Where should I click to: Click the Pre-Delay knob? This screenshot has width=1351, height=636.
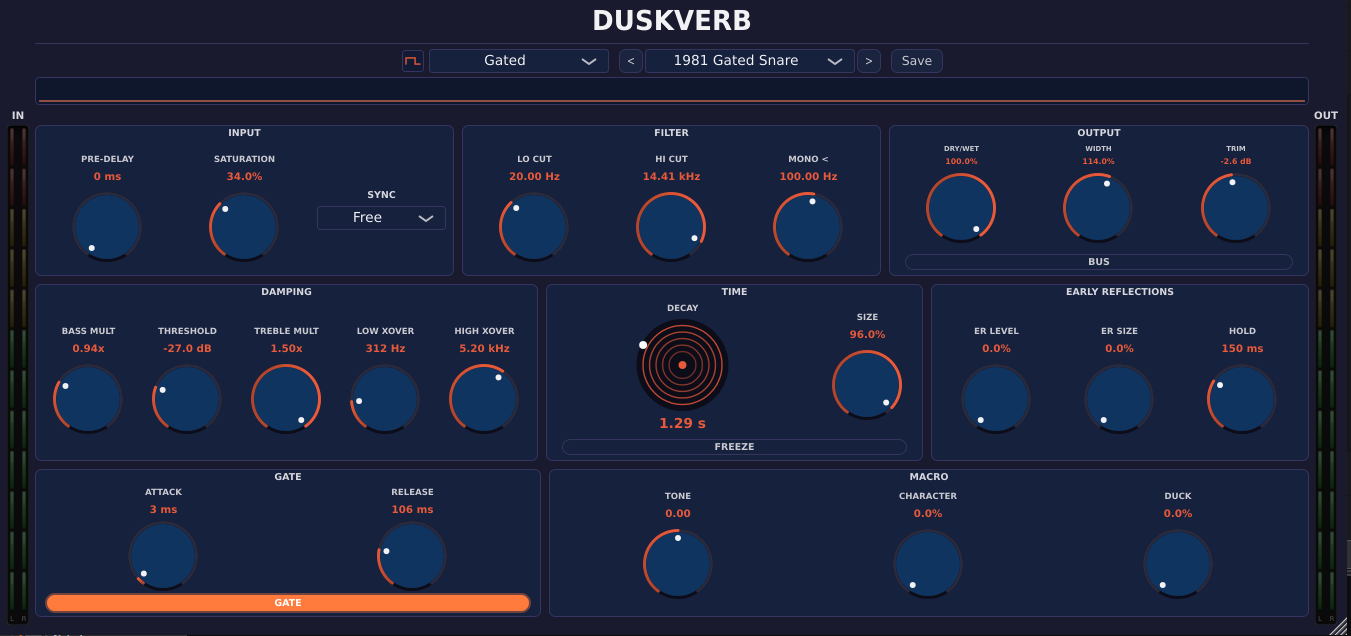click(x=107, y=227)
